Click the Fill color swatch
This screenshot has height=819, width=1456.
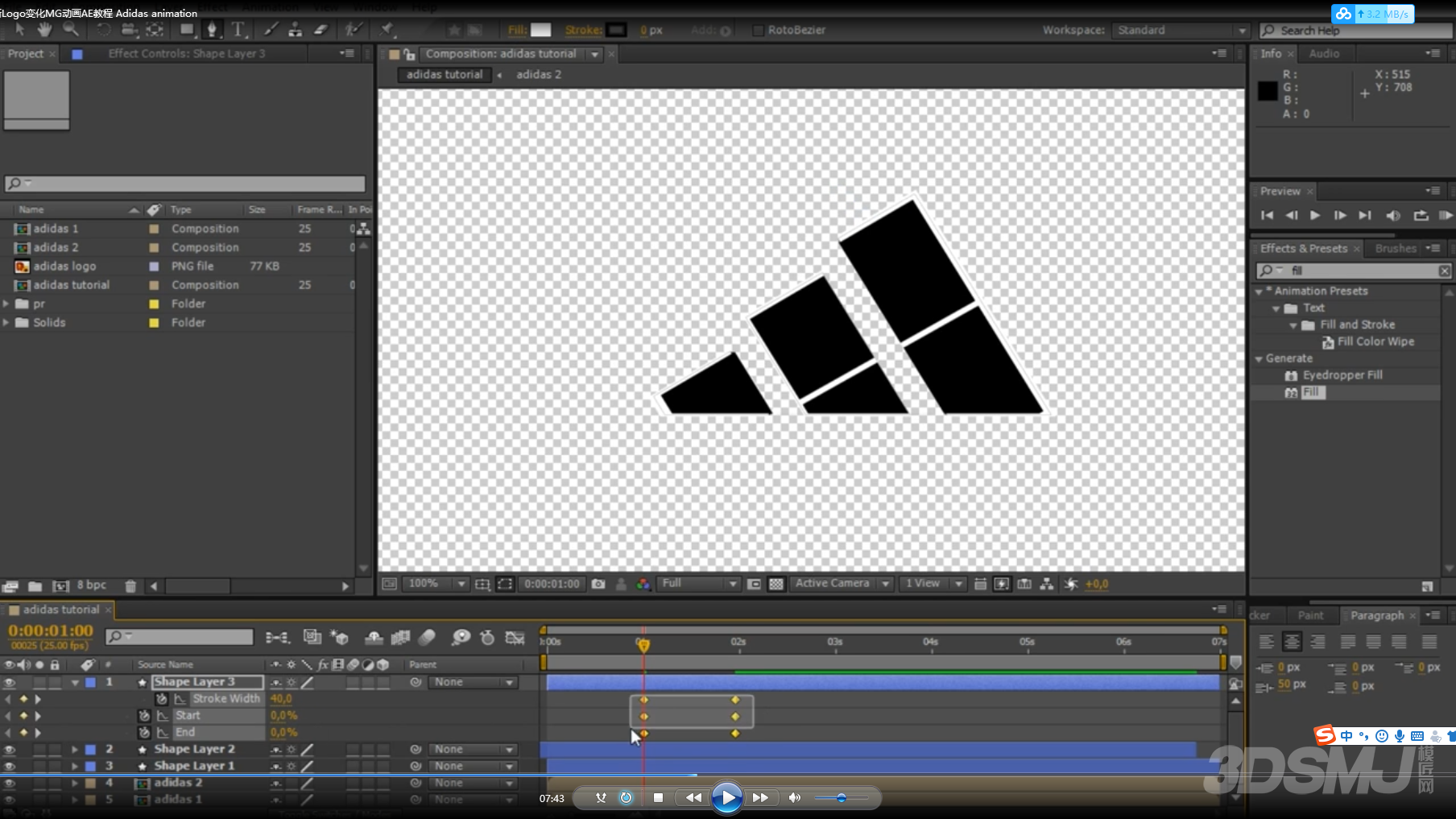tap(540, 30)
